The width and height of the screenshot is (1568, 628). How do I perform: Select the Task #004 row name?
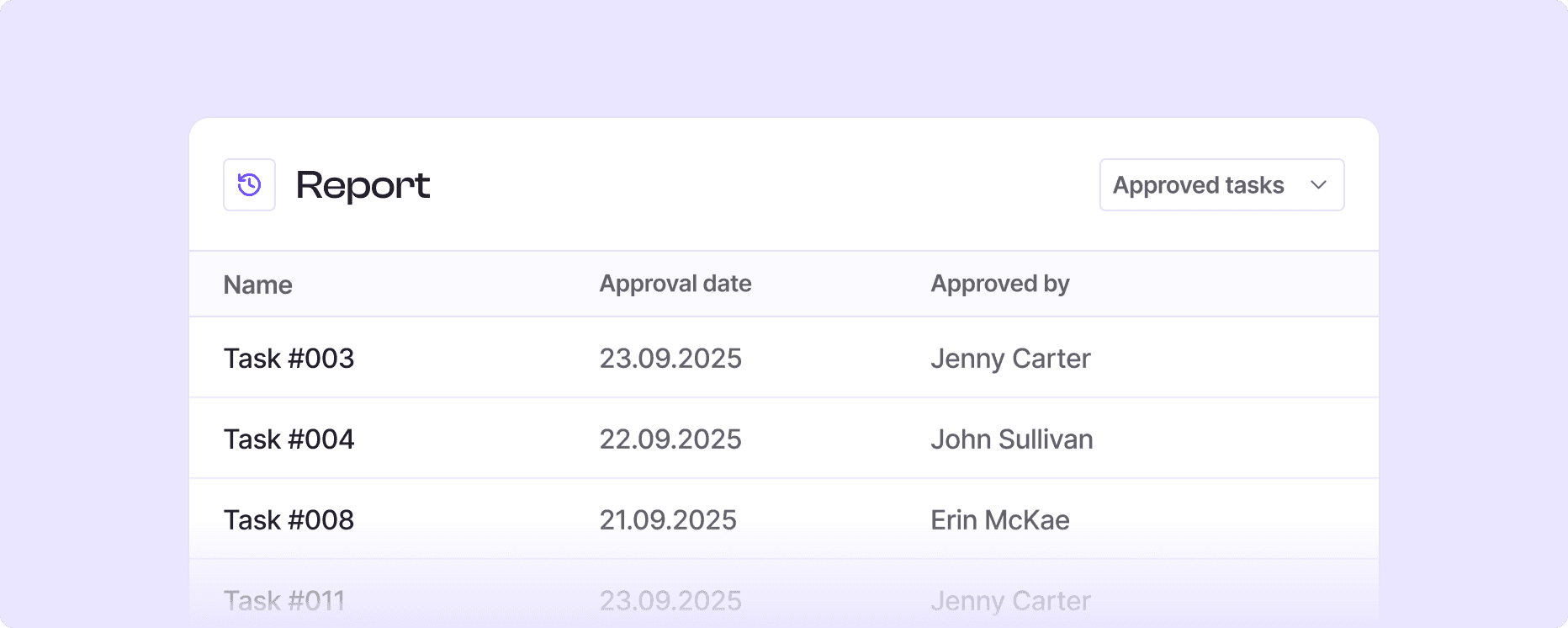(x=289, y=439)
